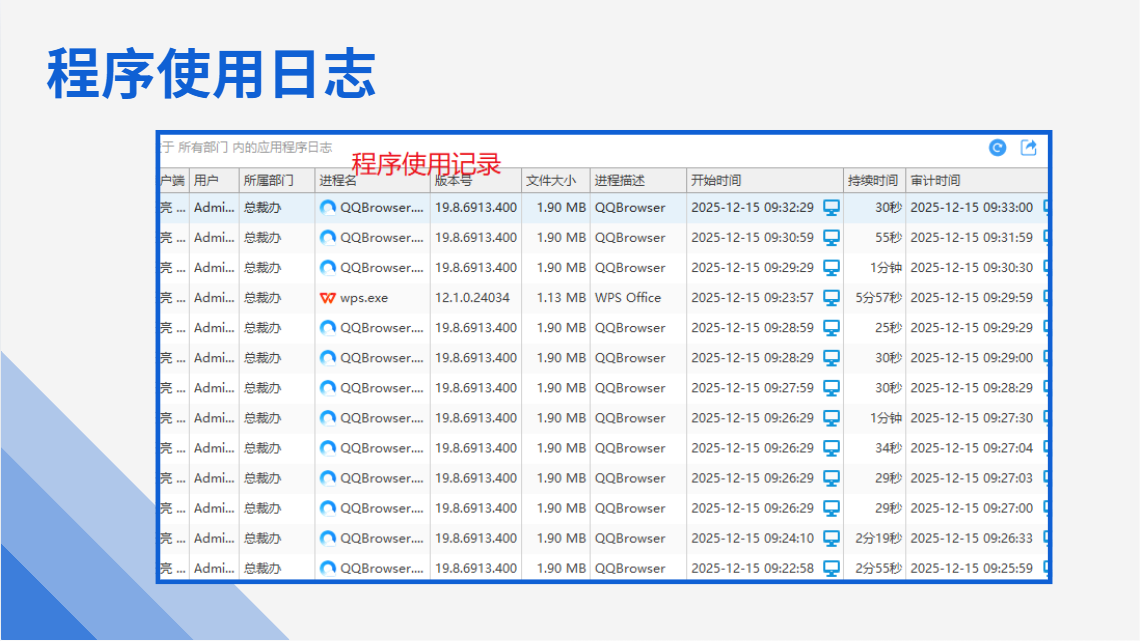Image resolution: width=1140 pixels, height=641 pixels.
Task: Click QQBrowser icon in row starting 09:32:29
Action: (328, 208)
